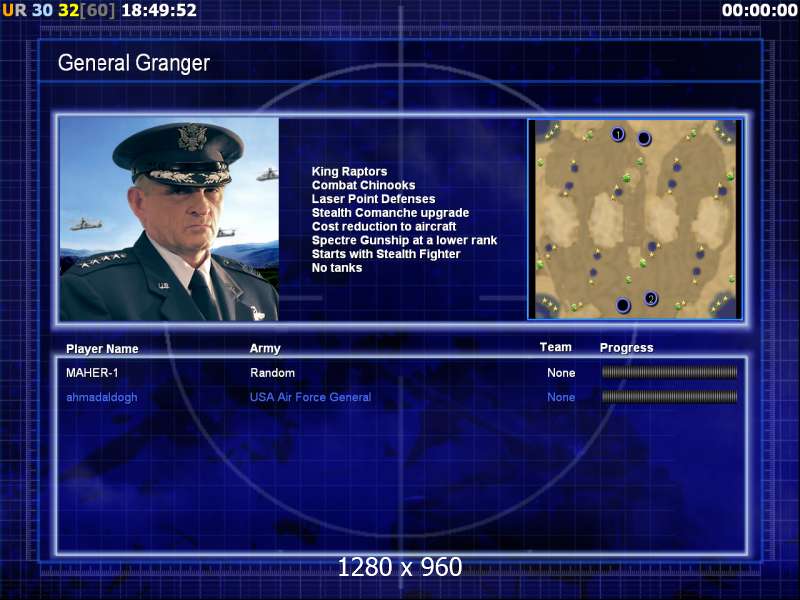Click the desert map preview thumbnail
Image resolution: width=800 pixels, height=600 pixels.
635,219
